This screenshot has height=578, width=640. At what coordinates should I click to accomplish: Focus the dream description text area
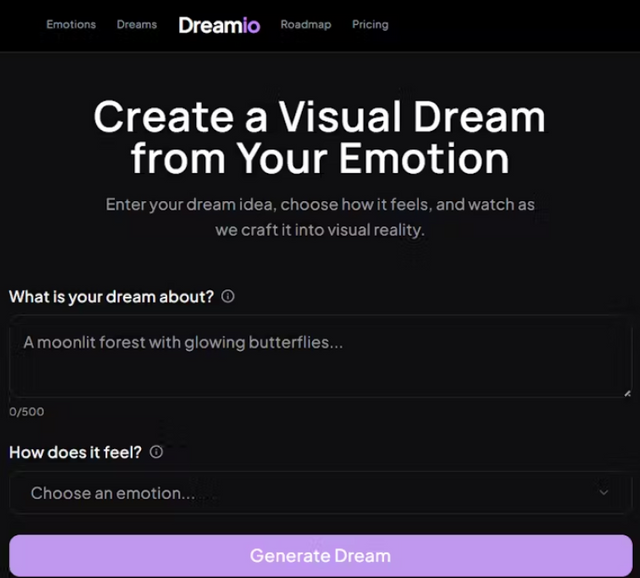(321, 356)
